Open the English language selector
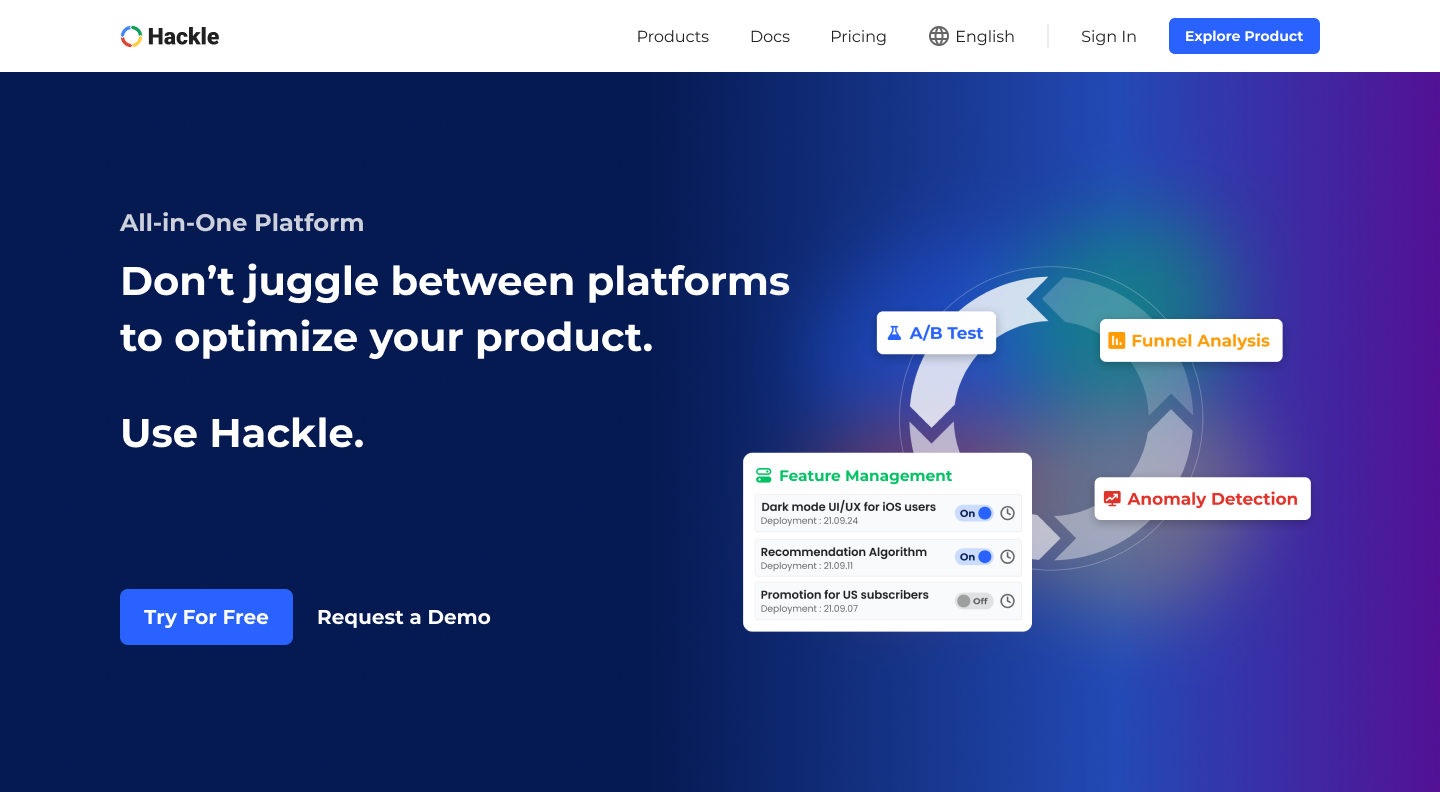The width and height of the screenshot is (1440, 792). (x=972, y=37)
